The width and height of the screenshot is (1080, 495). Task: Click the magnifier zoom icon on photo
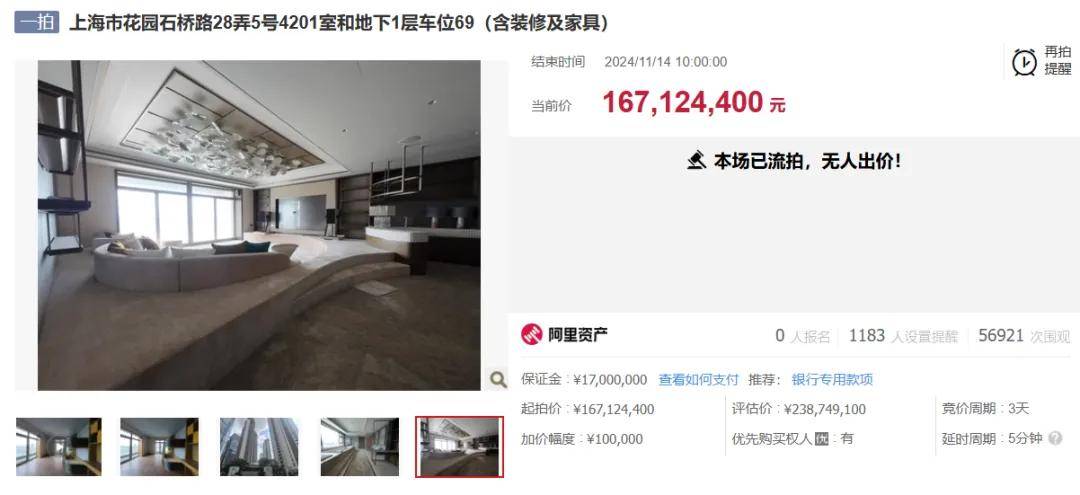point(498,379)
